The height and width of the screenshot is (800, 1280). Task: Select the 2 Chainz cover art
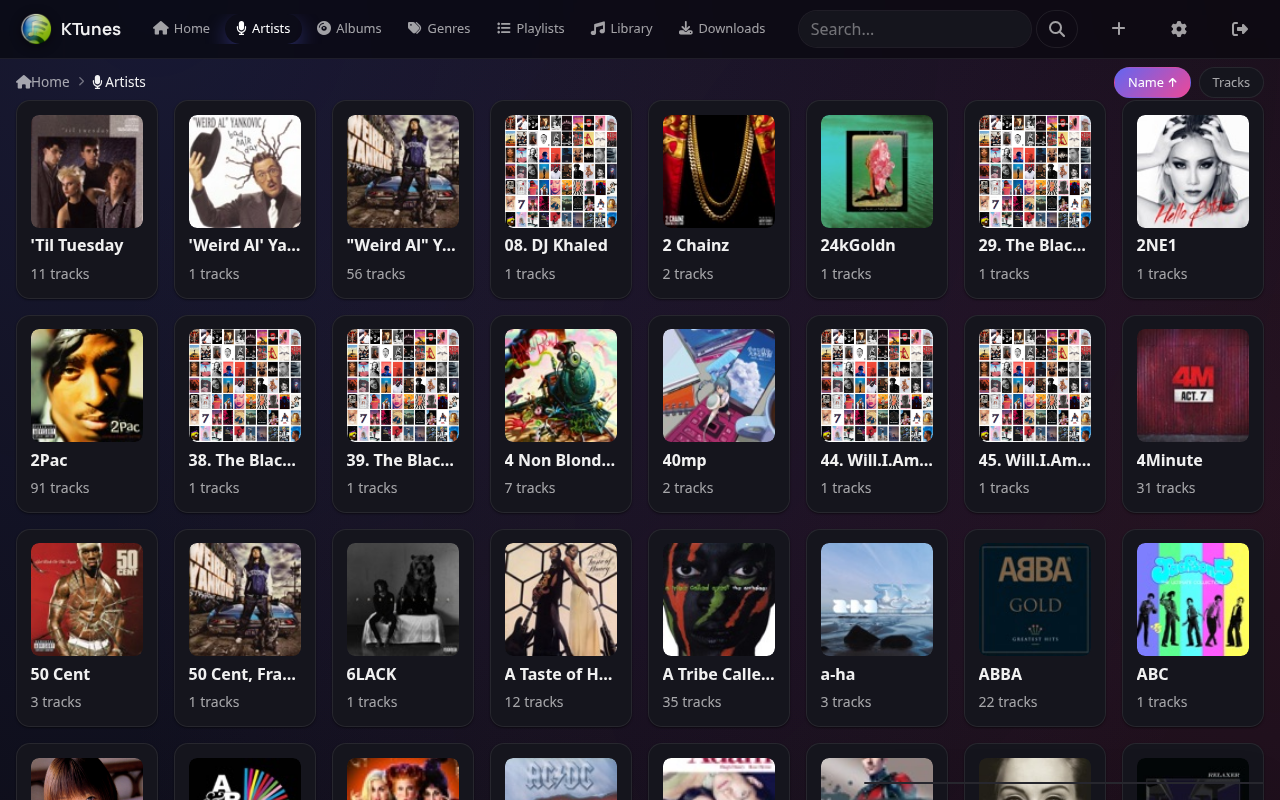point(719,171)
